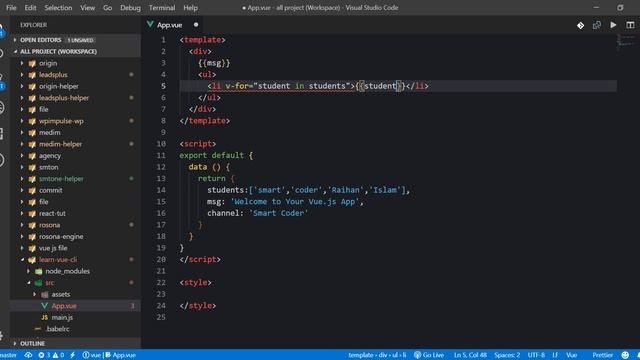Viewport: 640px width, 360px height.
Task: Click the code minimap at editor's right edge
Action: point(626,42)
